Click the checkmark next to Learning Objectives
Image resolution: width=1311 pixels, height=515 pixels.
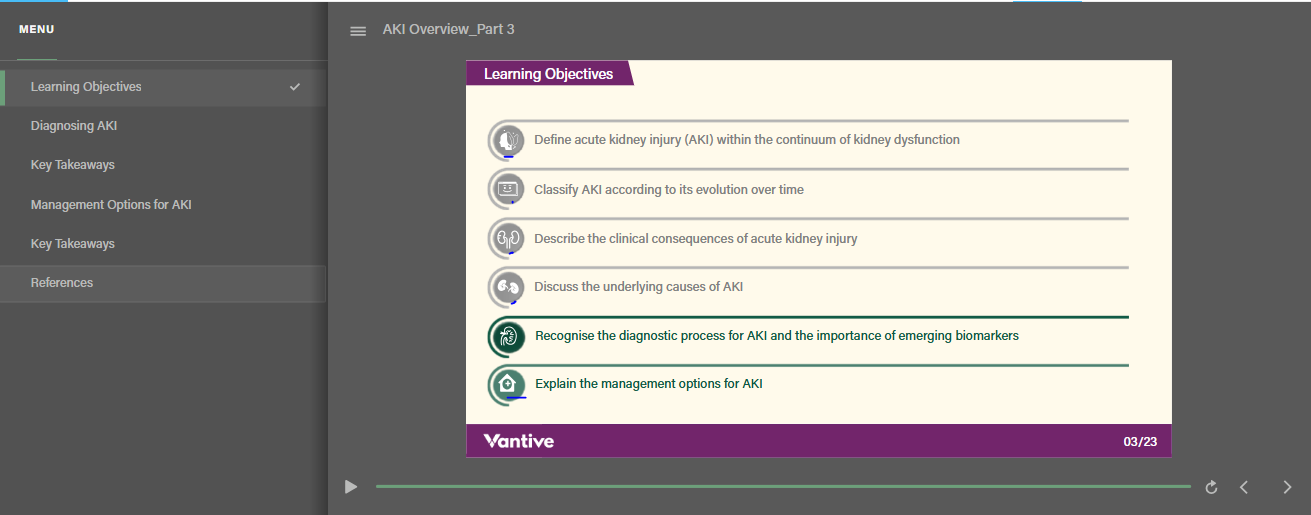coord(295,87)
